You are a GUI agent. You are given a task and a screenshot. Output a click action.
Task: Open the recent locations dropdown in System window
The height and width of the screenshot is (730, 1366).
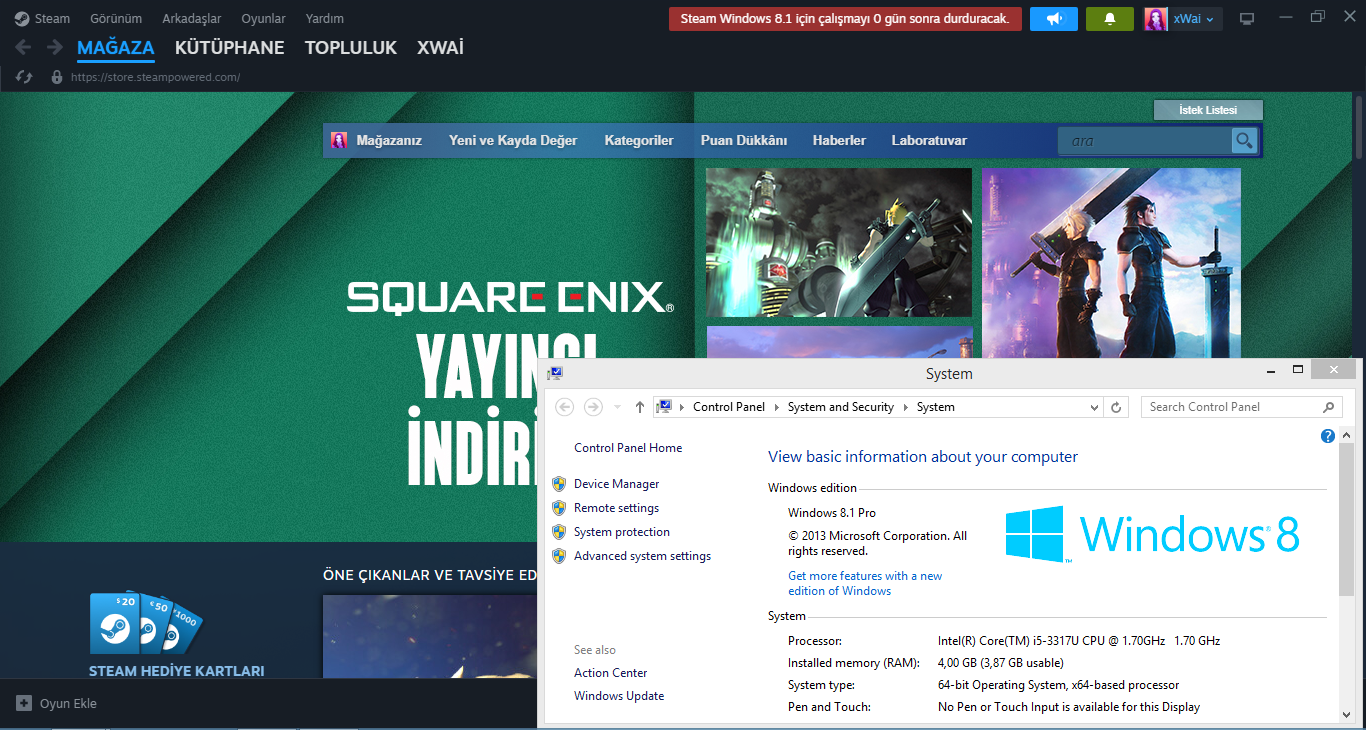(617, 407)
